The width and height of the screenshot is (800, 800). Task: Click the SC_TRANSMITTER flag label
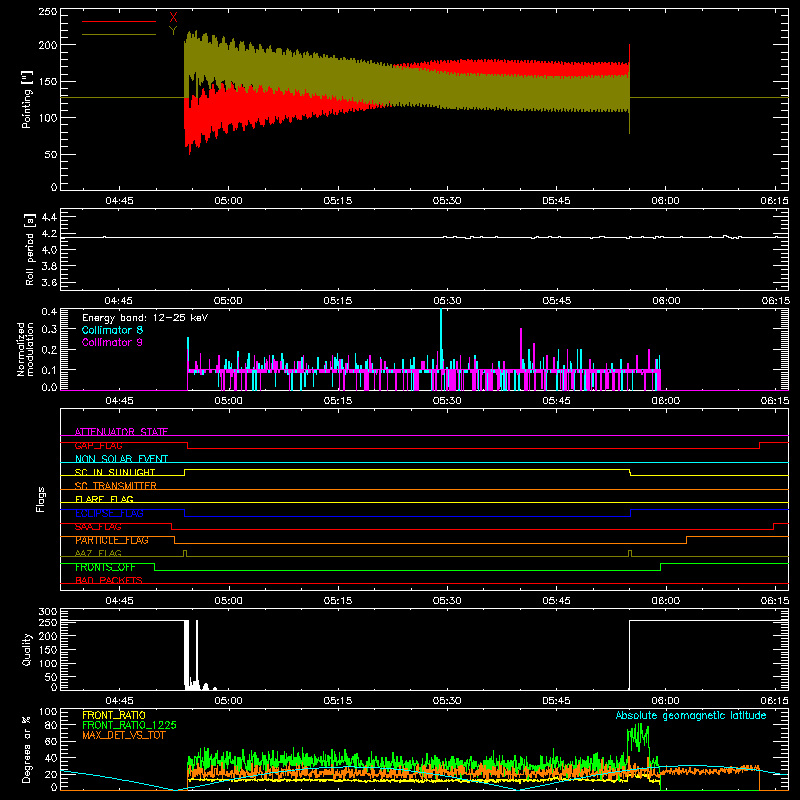pyautogui.click(x=116, y=486)
